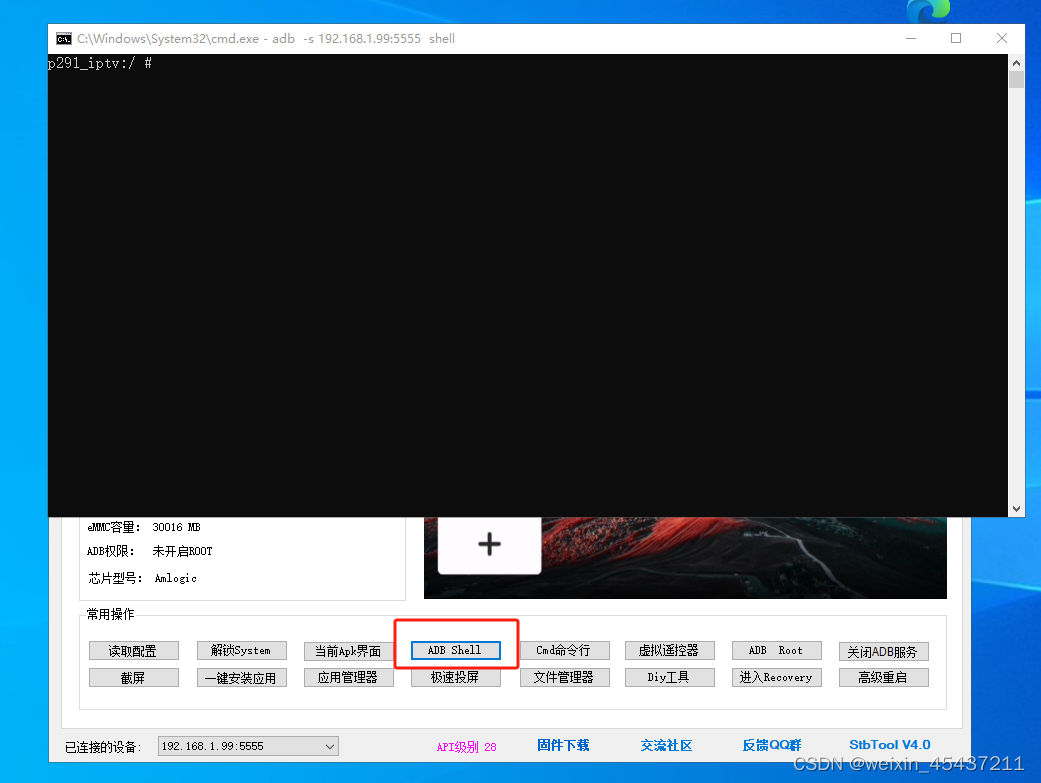1041x783 pixels.
Task: Open 虚拟遥控器 remote
Action: (x=669, y=650)
